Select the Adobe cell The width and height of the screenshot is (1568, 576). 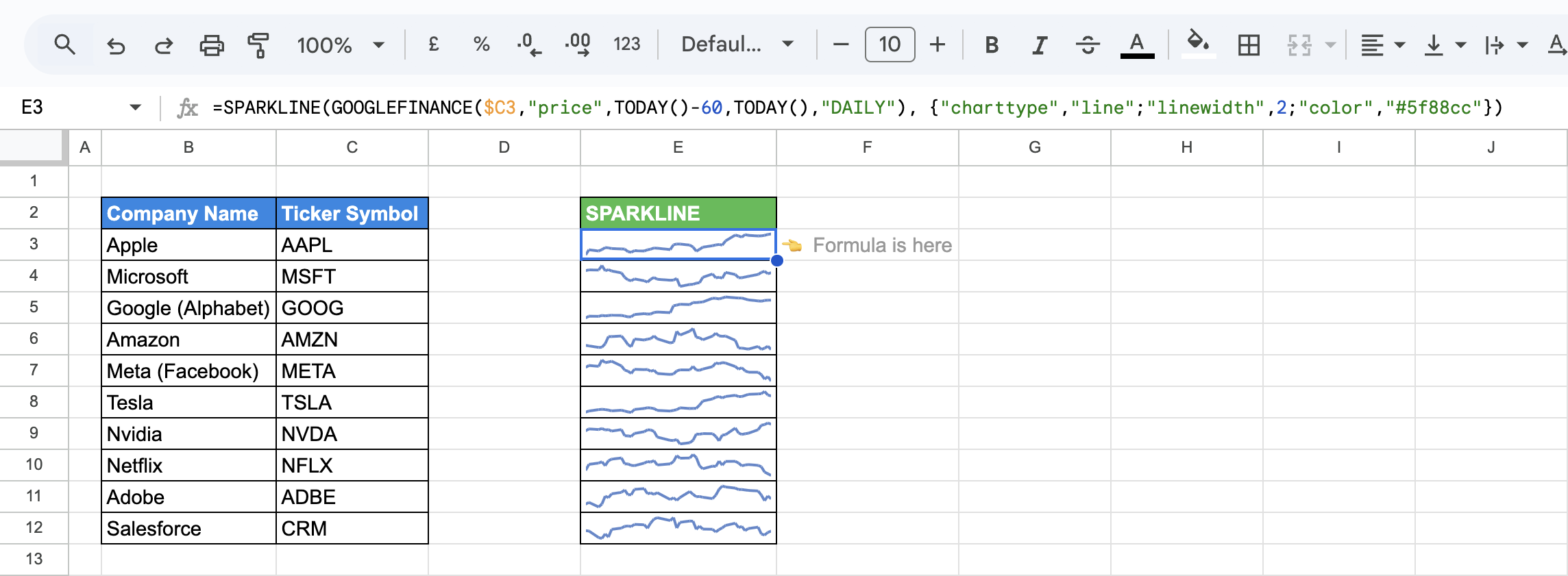tap(188, 497)
